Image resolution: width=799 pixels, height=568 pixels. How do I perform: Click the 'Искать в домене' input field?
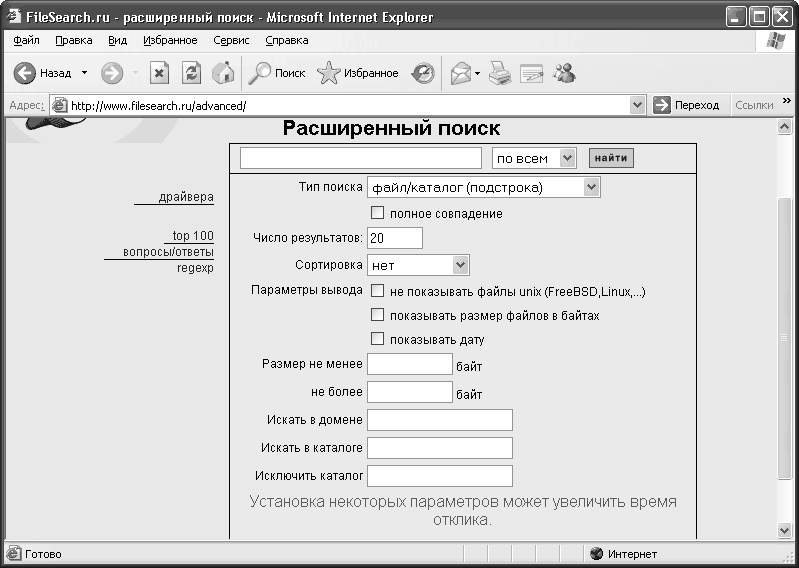[x=440, y=420]
